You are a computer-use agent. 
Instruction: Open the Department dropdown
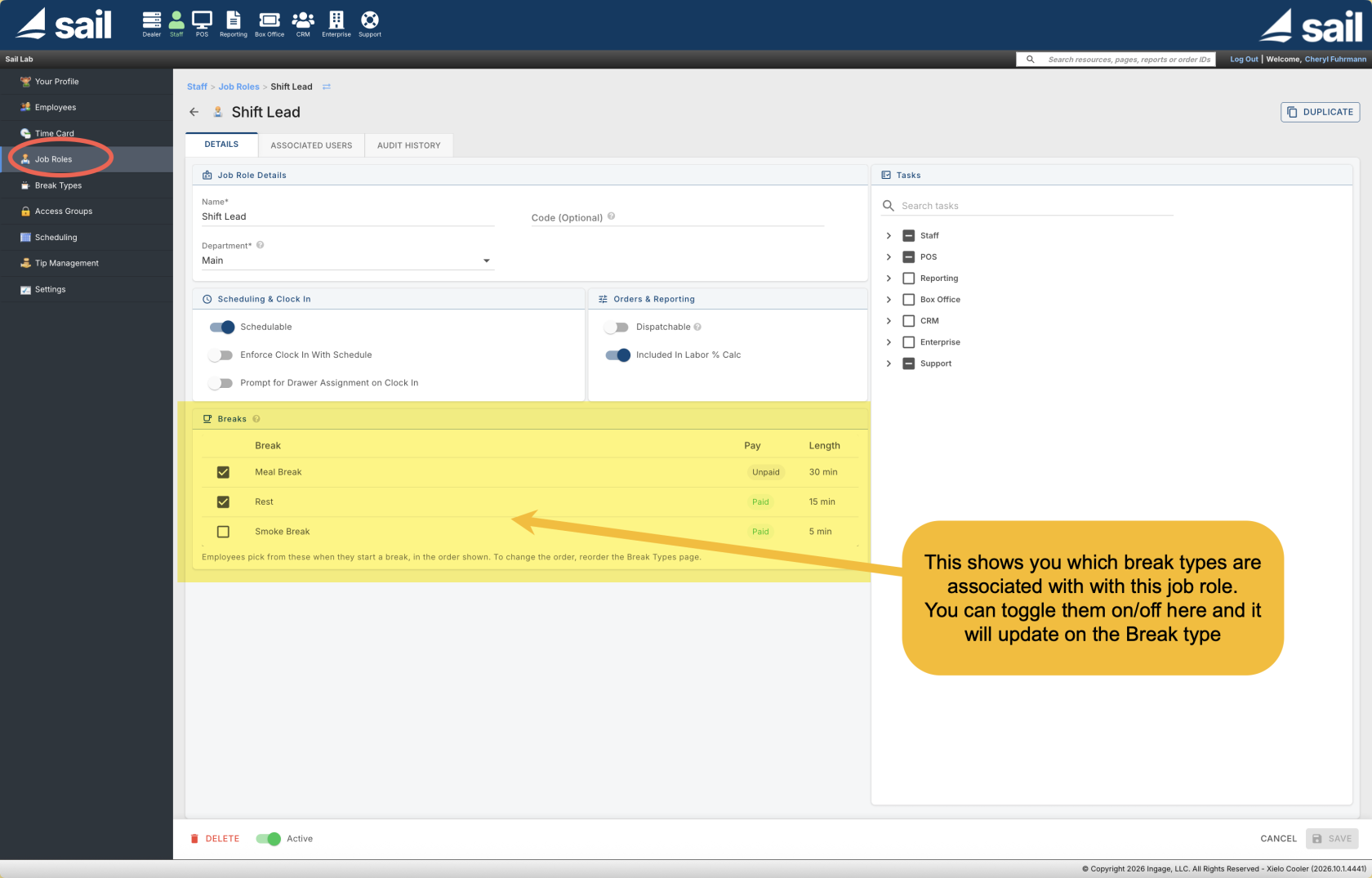coord(347,261)
